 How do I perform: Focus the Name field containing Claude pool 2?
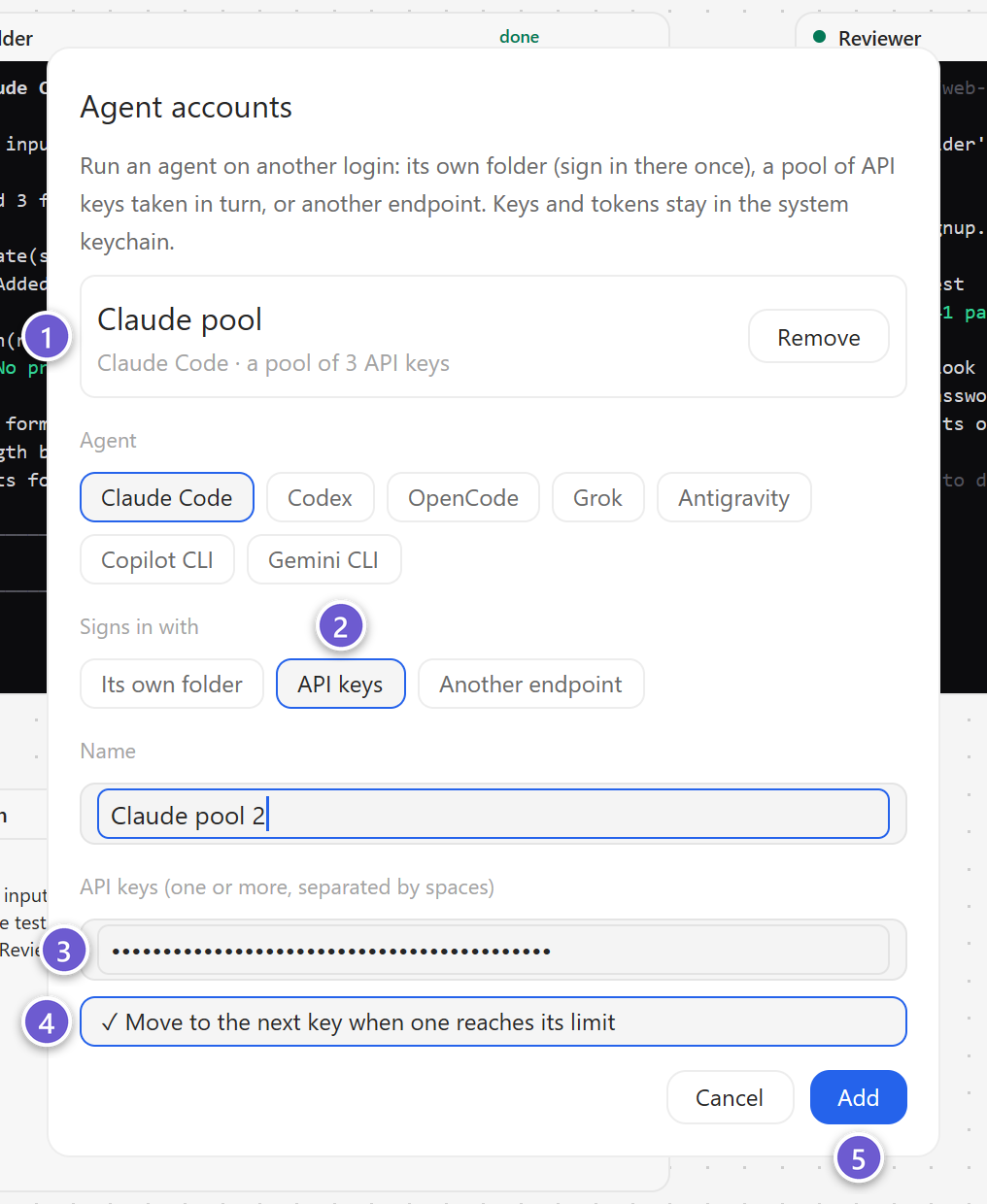tap(493, 814)
